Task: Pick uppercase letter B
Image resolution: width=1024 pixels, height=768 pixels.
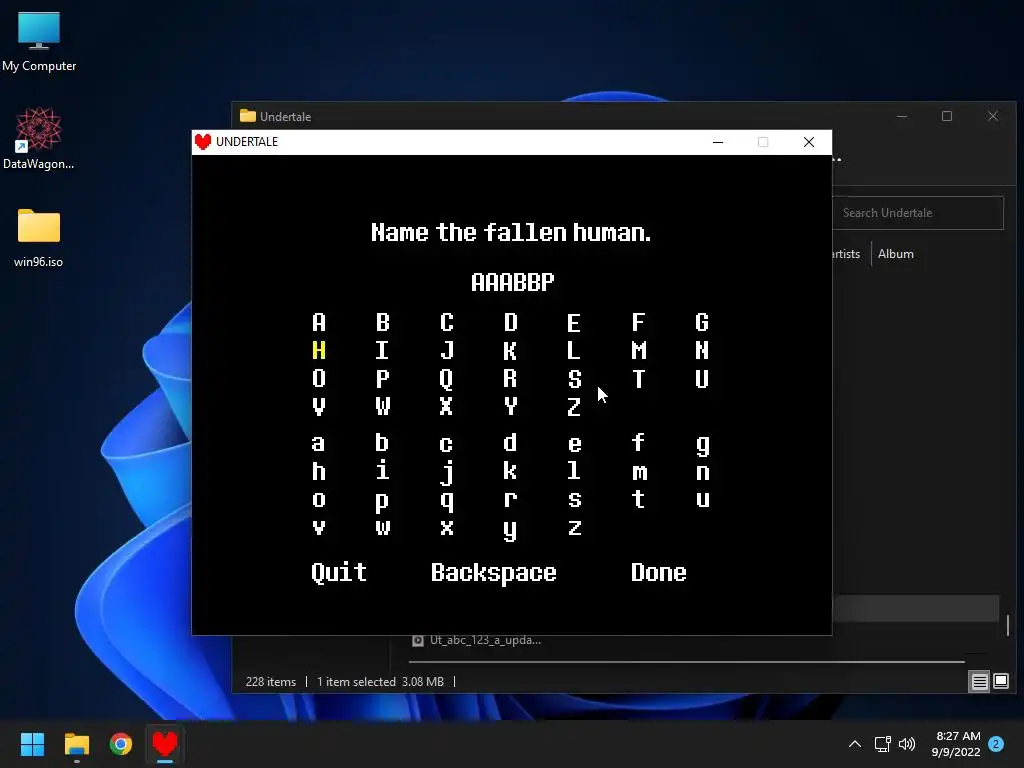Action: coord(383,323)
